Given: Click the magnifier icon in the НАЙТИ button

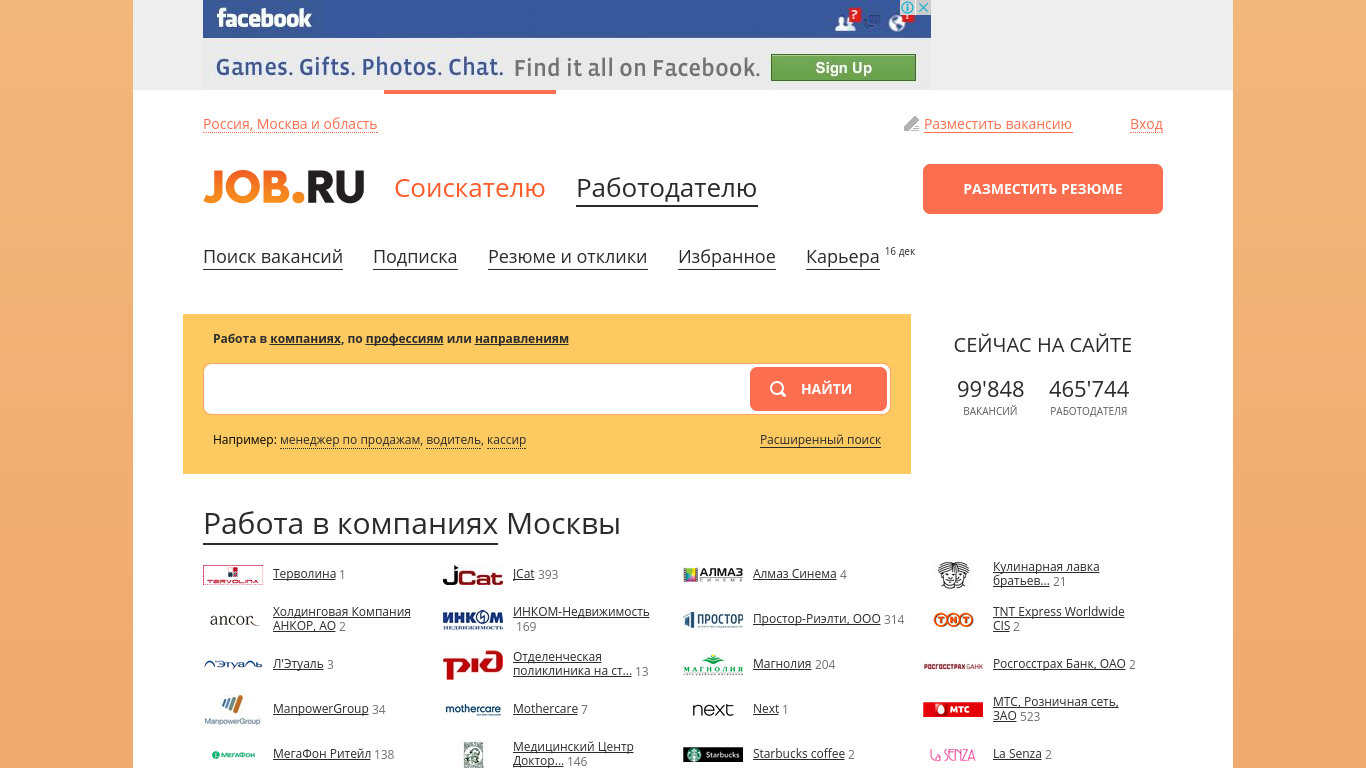Looking at the screenshot, I should point(778,389).
